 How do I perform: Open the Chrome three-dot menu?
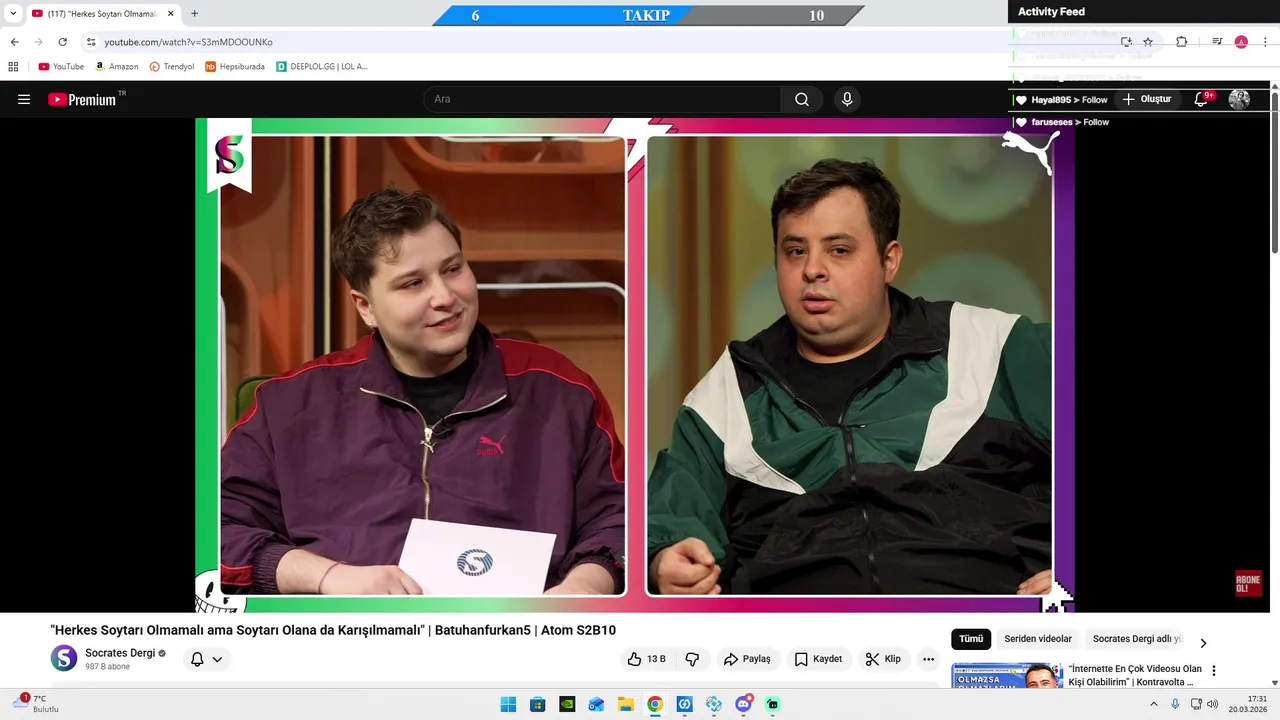(x=1265, y=42)
